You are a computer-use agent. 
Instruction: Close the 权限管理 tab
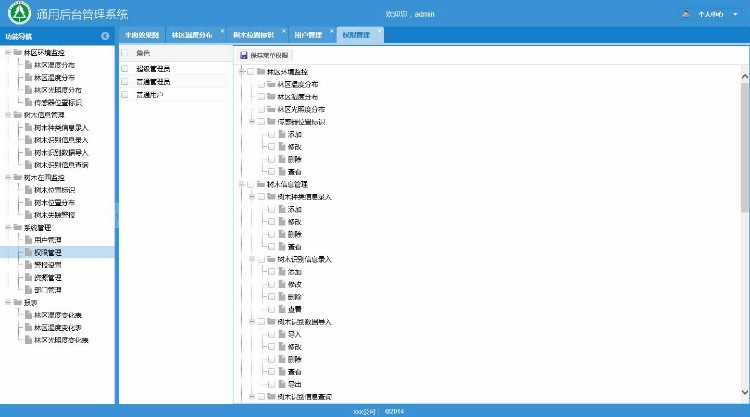380,31
